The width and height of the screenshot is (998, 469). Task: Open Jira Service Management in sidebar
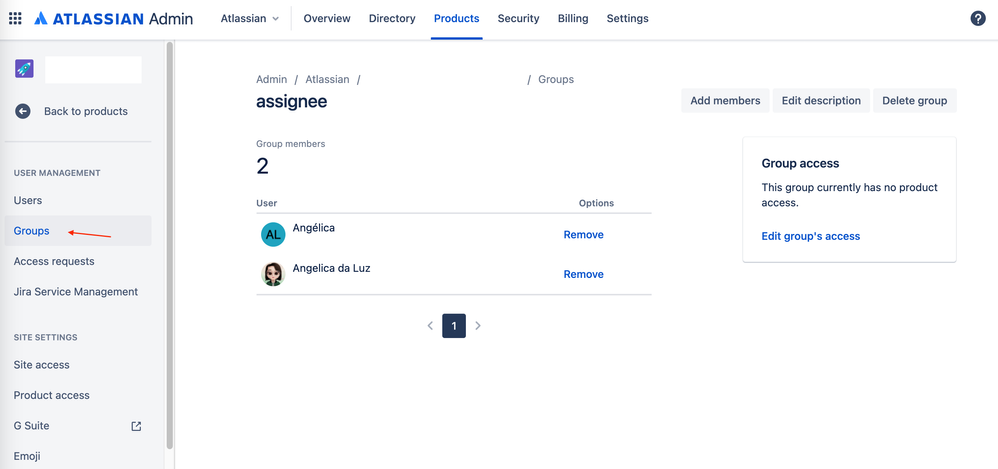coord(78,292)
